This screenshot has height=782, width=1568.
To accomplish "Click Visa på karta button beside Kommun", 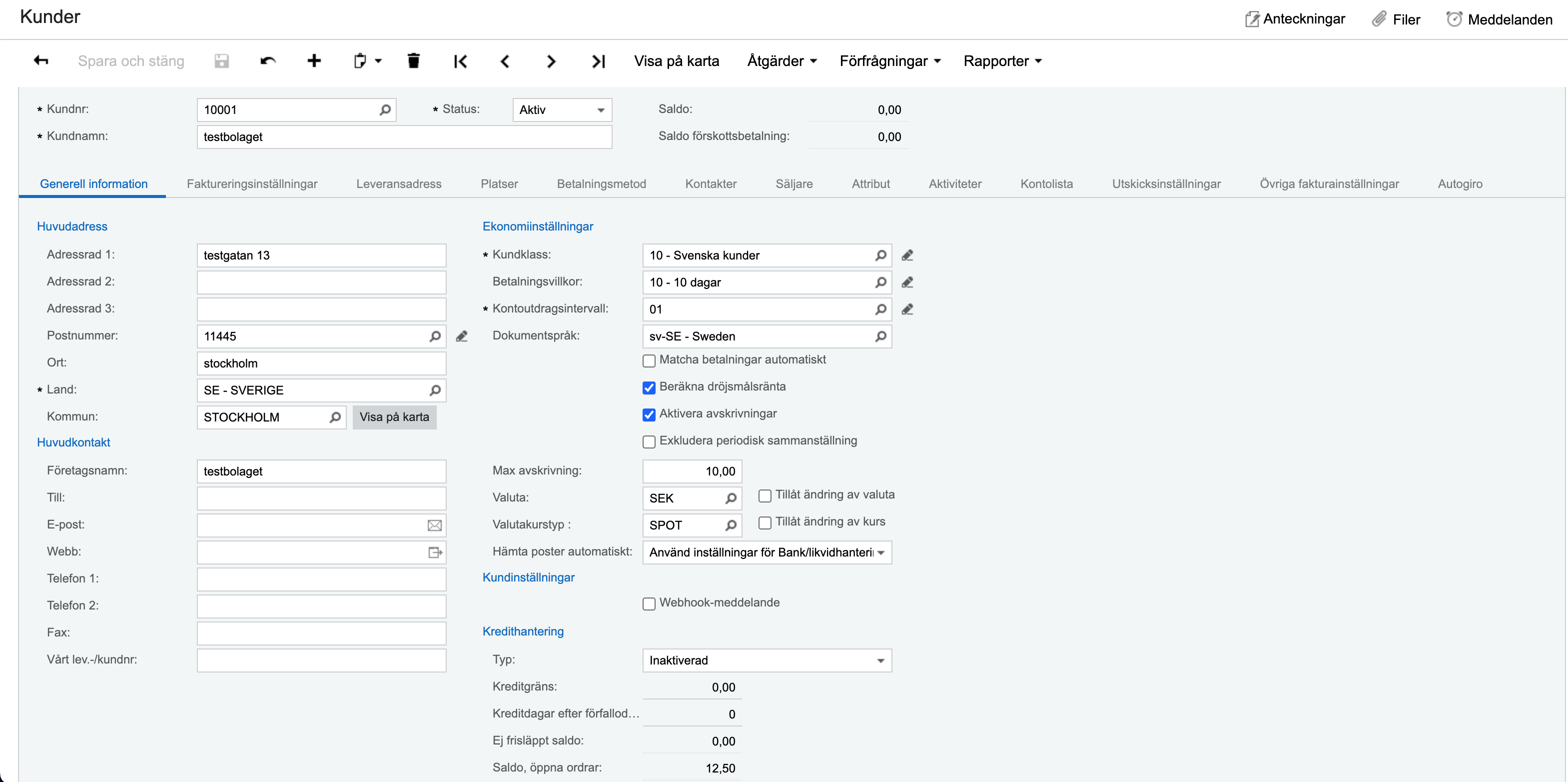I will tap(394, 417).
